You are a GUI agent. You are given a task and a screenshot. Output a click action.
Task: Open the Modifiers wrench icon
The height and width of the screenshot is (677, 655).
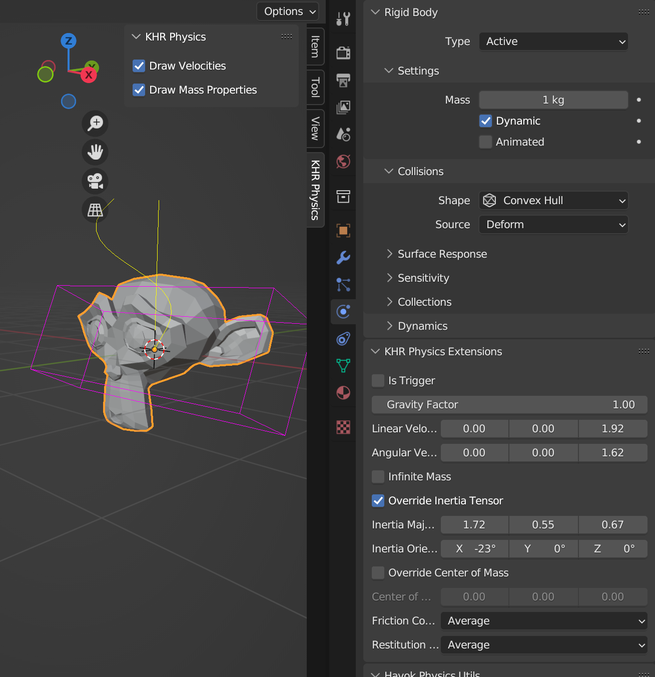343,258
